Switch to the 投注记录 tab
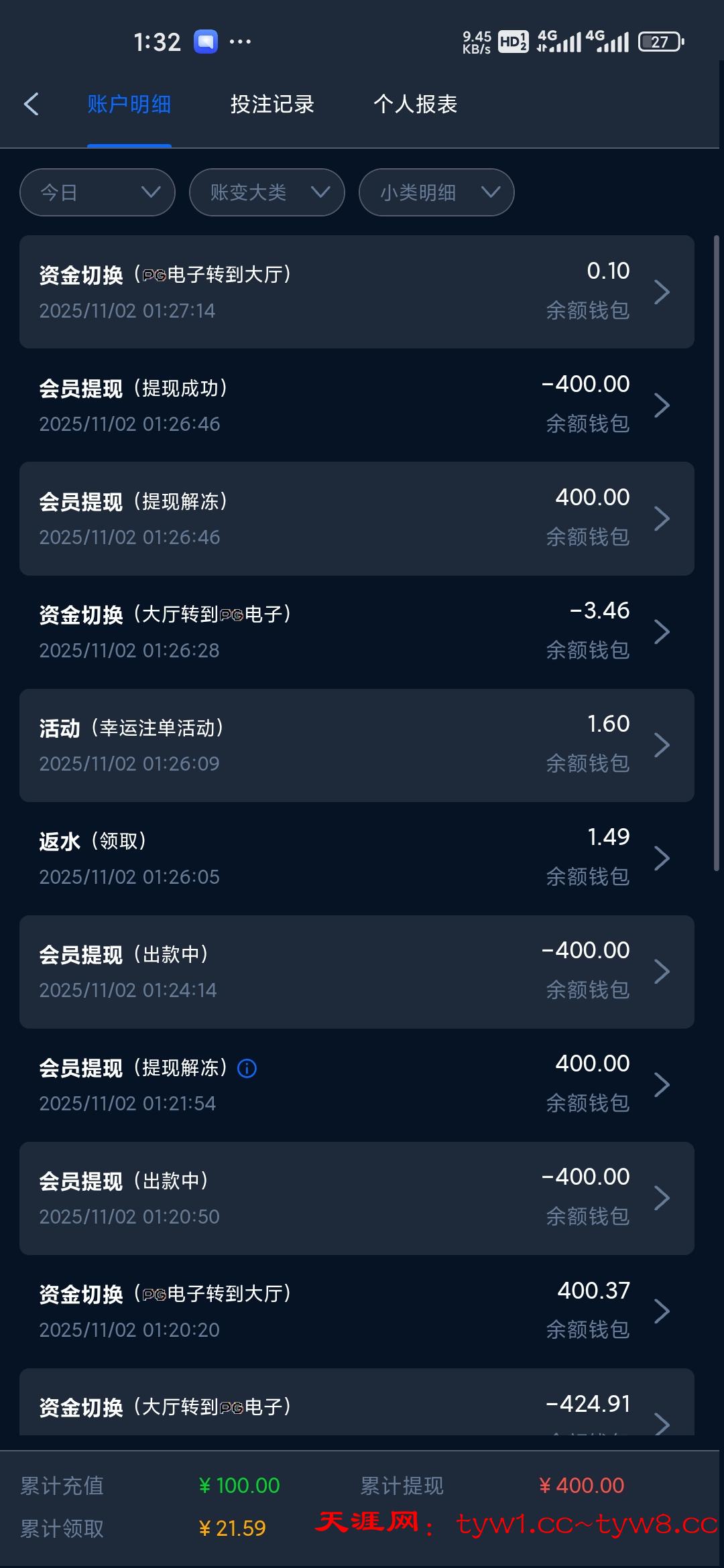 (272, 104)
